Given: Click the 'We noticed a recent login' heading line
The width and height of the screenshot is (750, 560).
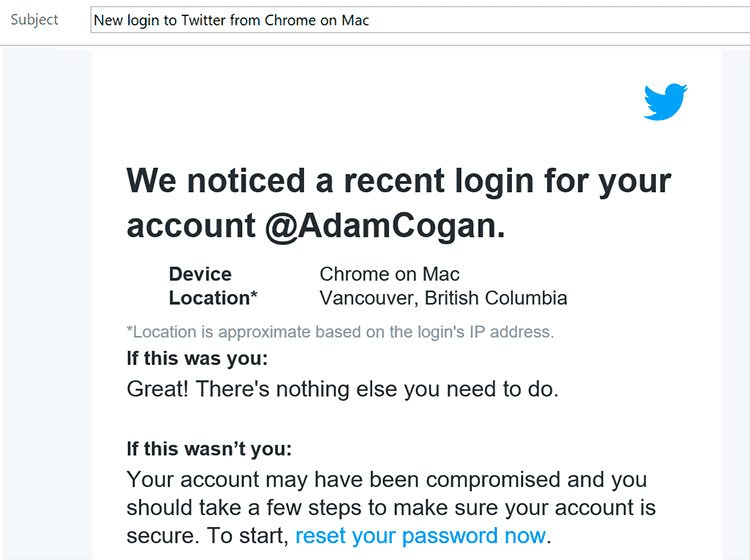Looking at the screenshot, I should (399, 181).
